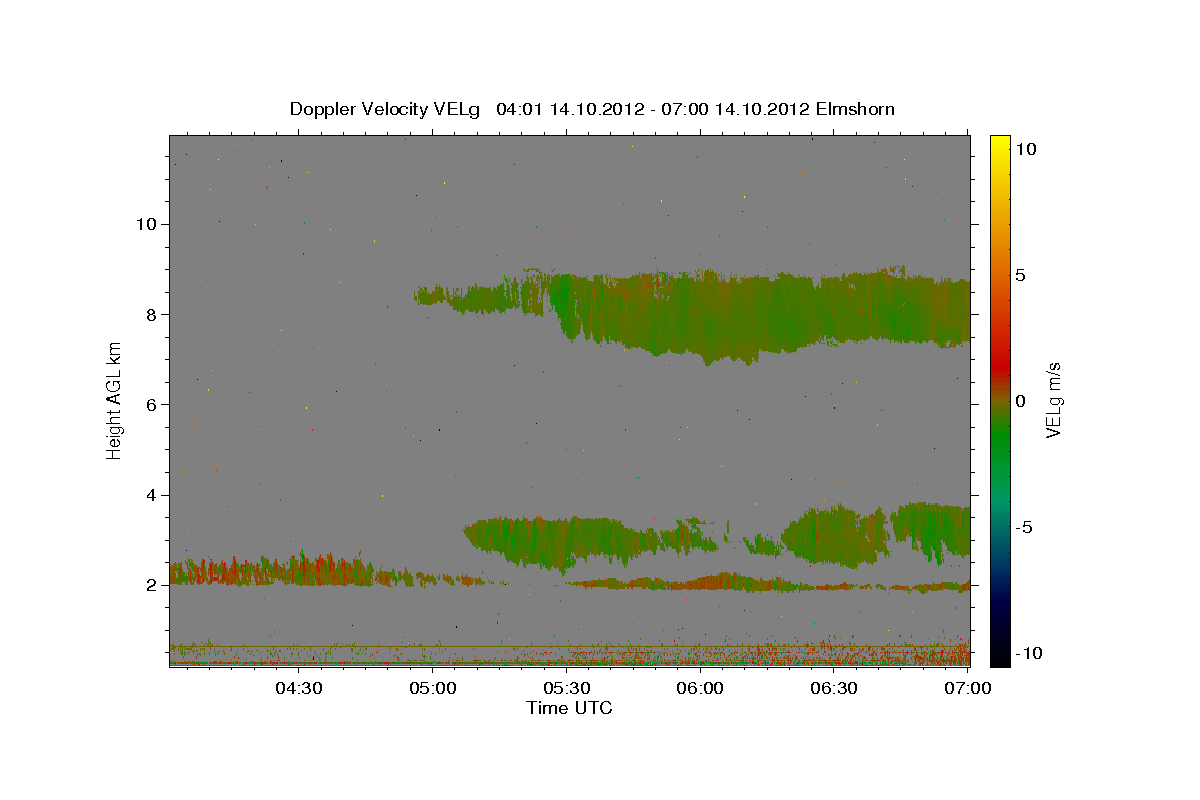
Task: Click the colorbar value -5
Action: pyautogui.click(x=1023, y=527)
